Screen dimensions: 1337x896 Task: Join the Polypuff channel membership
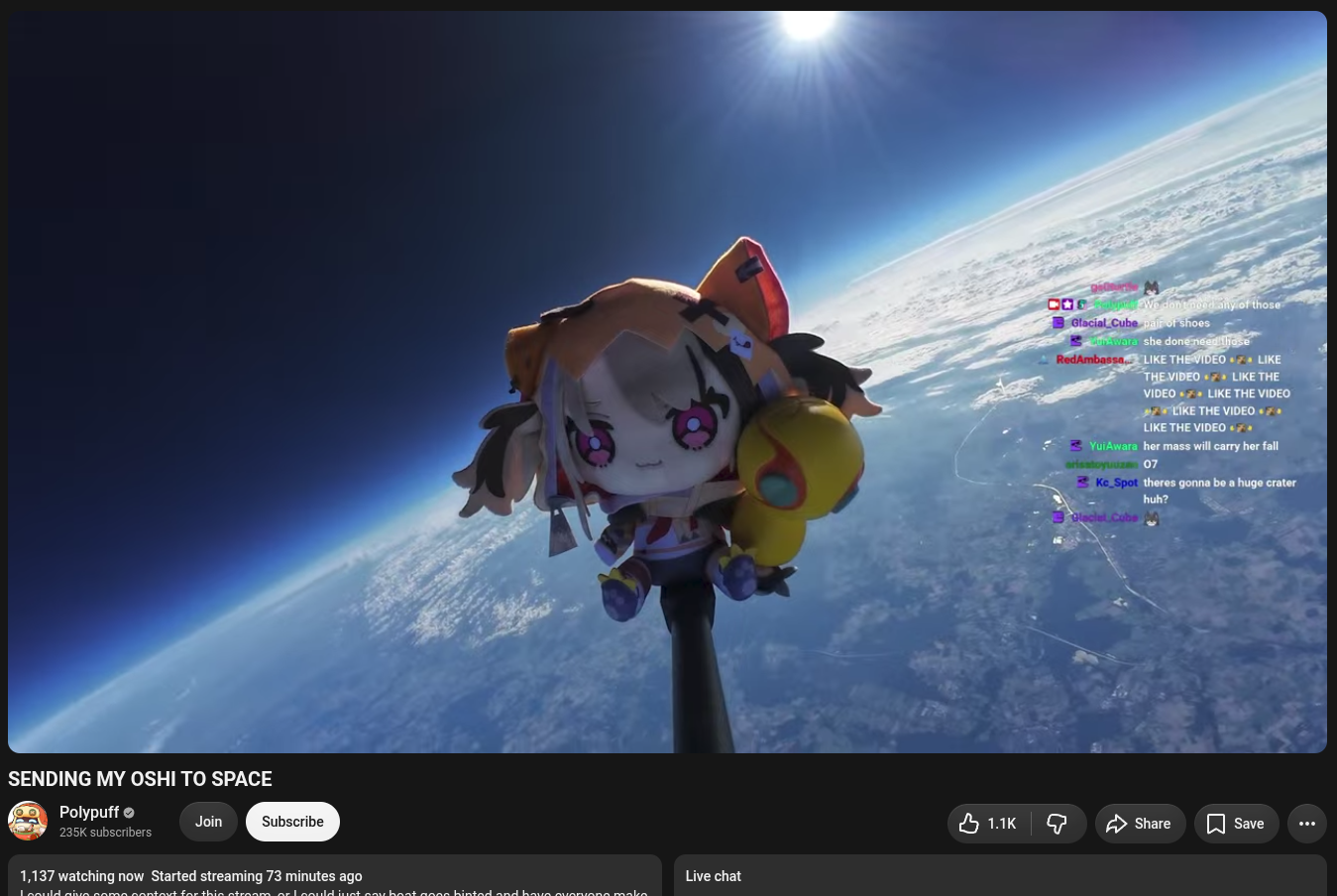(208, 822)
